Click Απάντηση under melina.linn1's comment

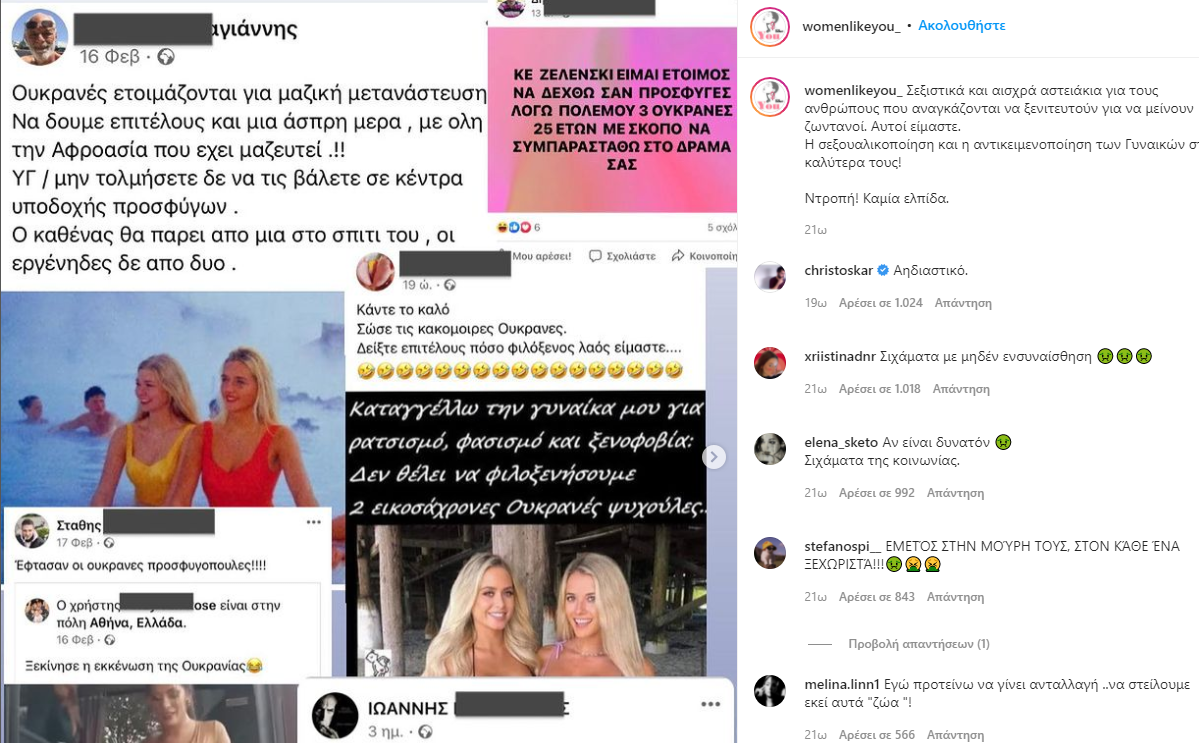coord(955,735)
